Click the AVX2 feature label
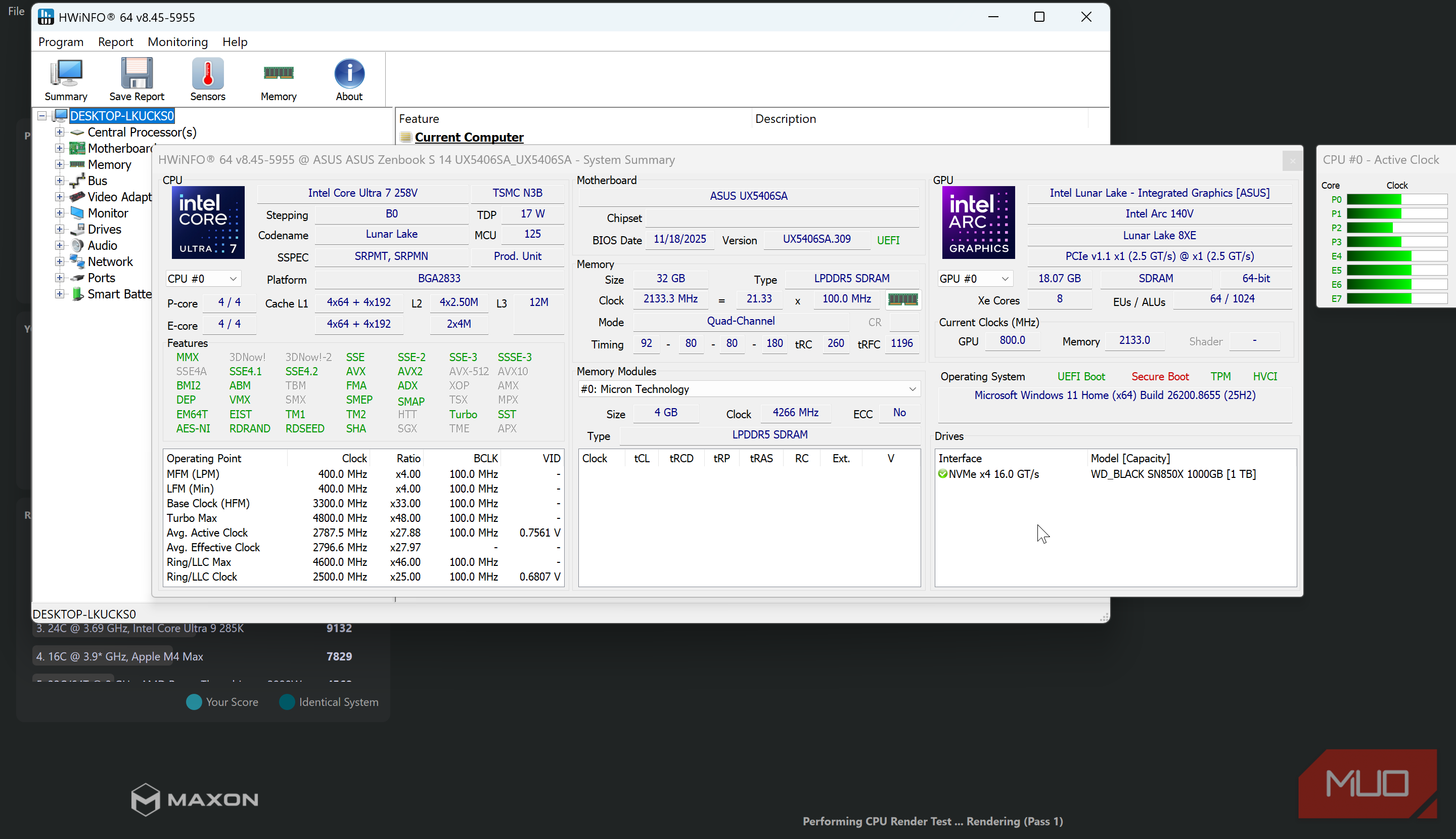 pos(410,372)
